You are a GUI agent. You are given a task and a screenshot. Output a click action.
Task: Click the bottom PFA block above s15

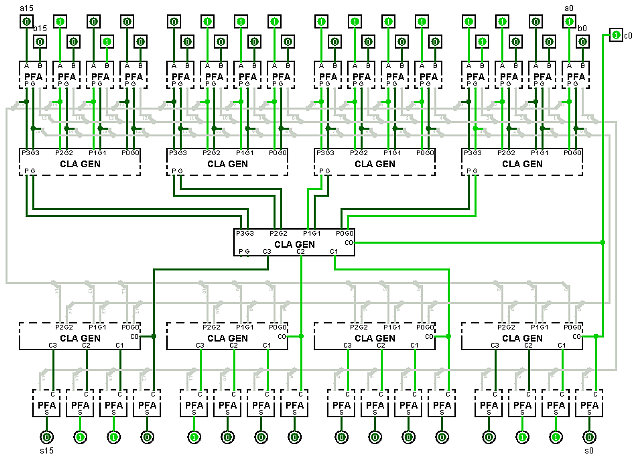pyautogui.click(x=46, y=406)
